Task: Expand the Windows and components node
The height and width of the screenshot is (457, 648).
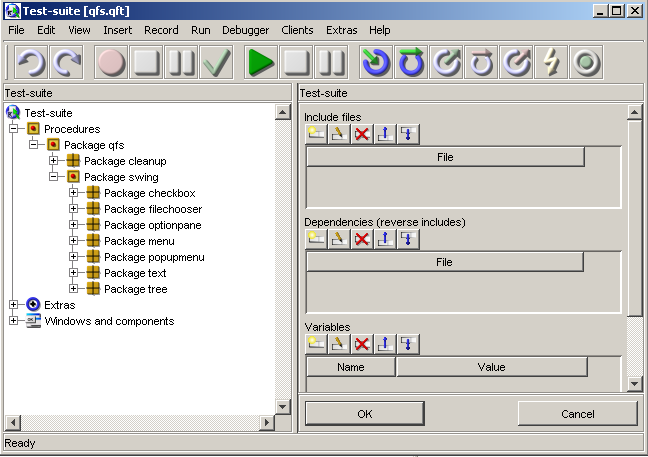Action: [14, 321]
